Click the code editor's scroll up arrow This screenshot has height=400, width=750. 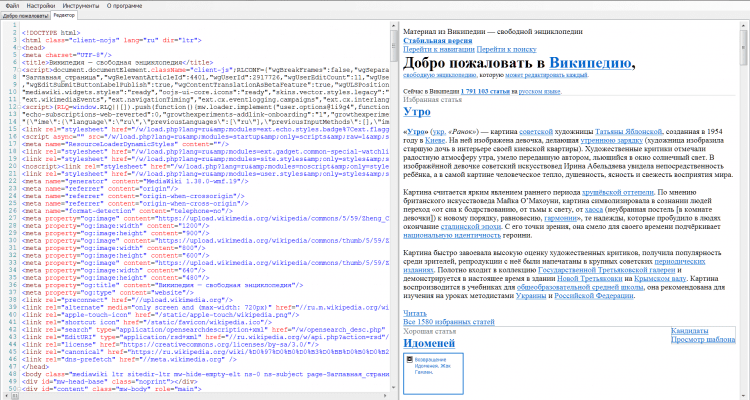pos(394,24)
